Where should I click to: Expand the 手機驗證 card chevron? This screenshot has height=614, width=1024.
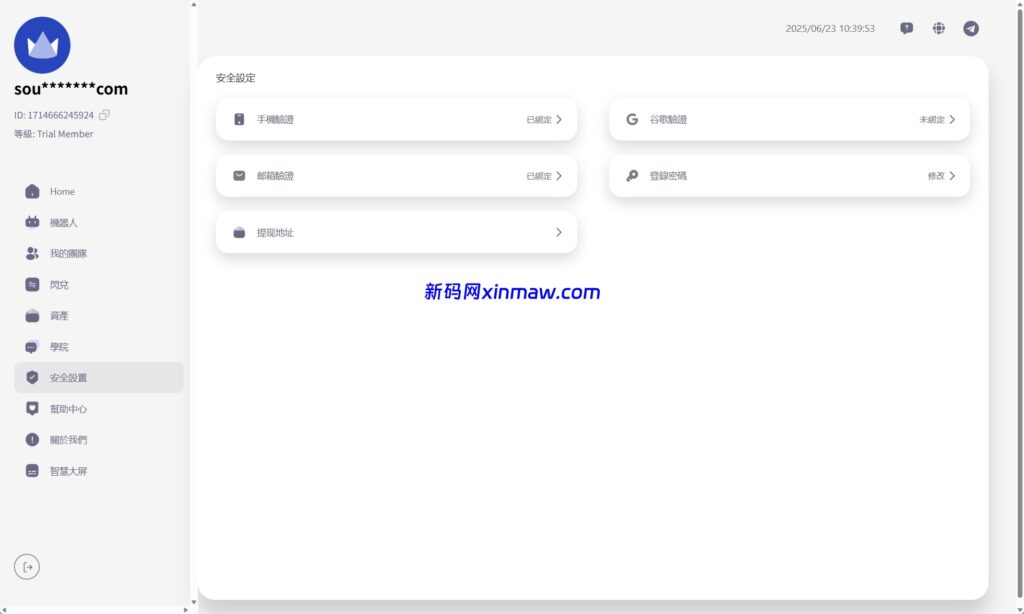click(558, 118)
